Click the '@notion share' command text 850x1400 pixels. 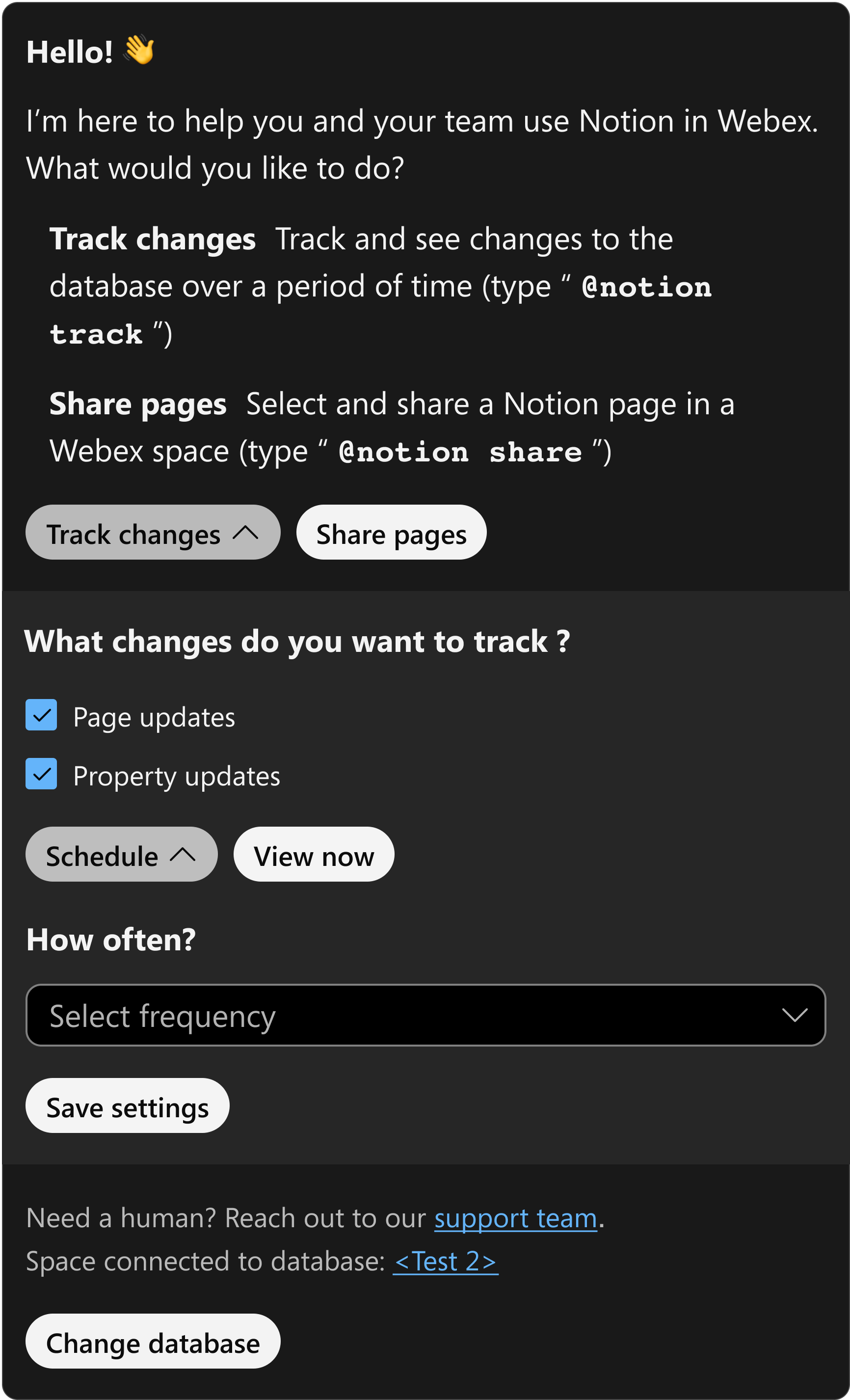[x=460, y=452]
